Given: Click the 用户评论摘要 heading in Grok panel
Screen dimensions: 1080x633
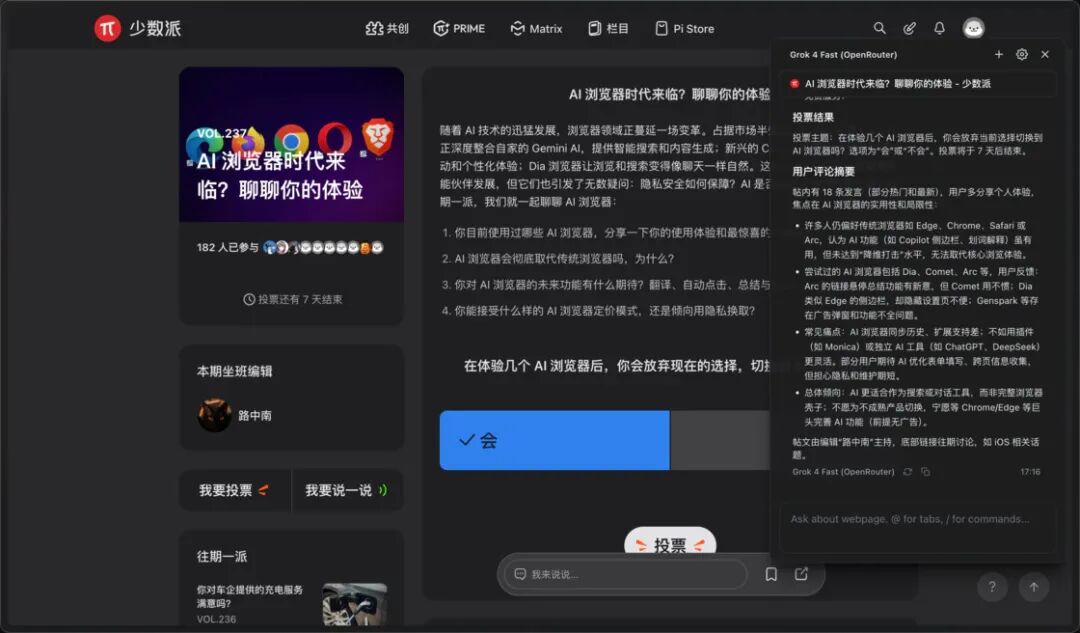Looking at the screenshot, I should pyautogui.click(x=823, y=172).
